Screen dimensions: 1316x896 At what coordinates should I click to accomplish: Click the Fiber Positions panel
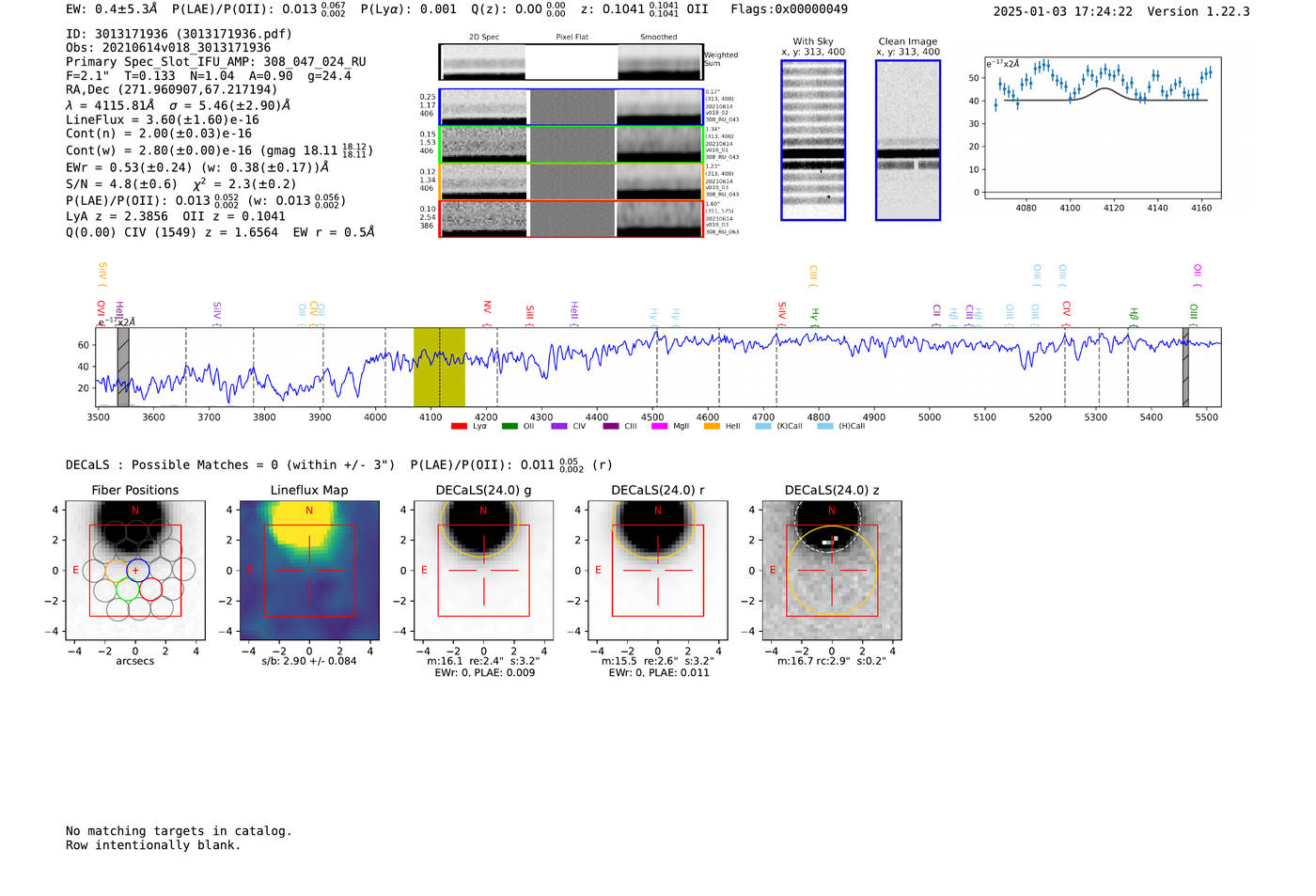135,571
